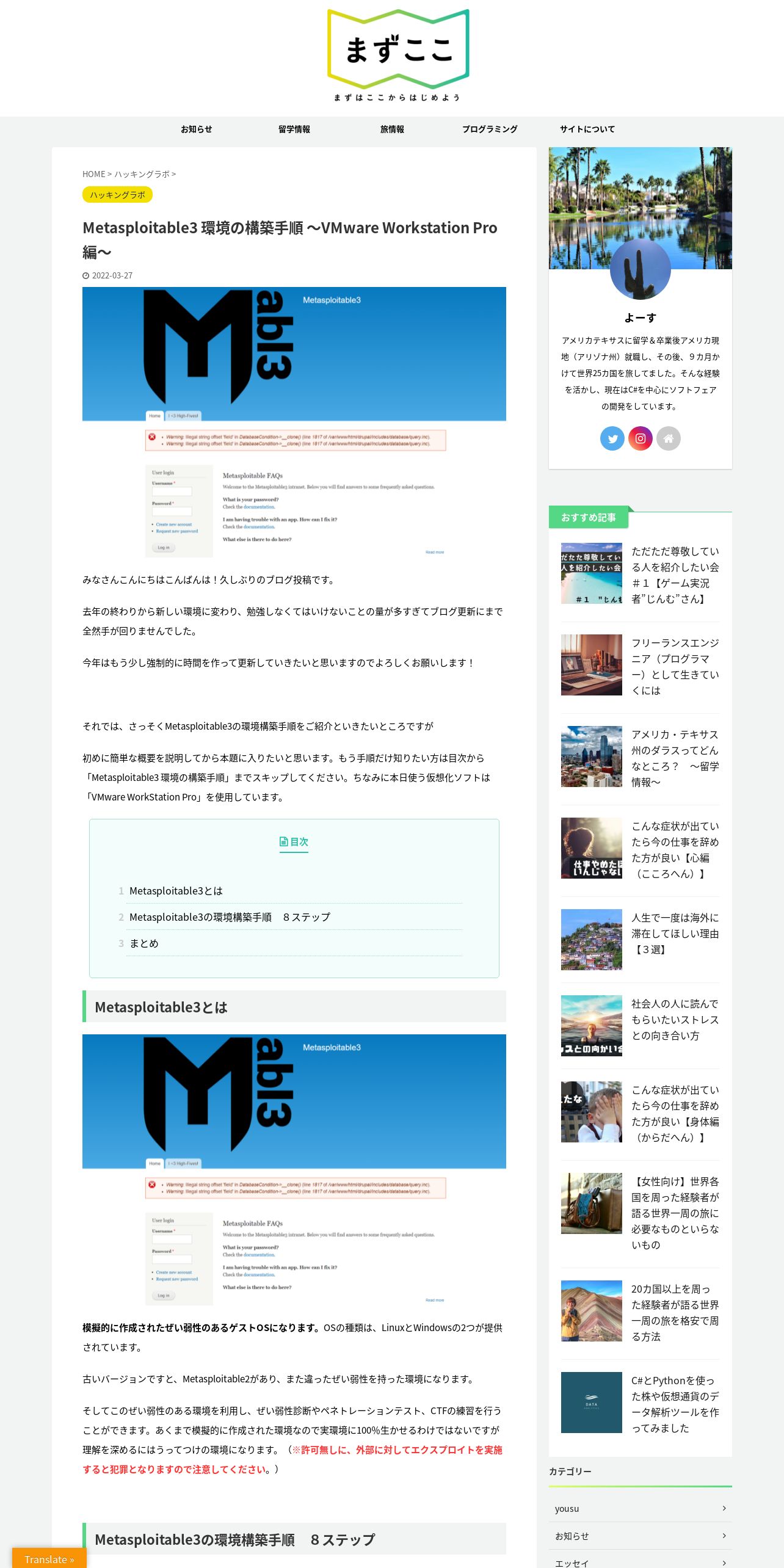Open article 今の仕事を辞めた方が良い【身体編】
The width and height of the screenshot is (784, 1568).
click(x=675, y=1114)
